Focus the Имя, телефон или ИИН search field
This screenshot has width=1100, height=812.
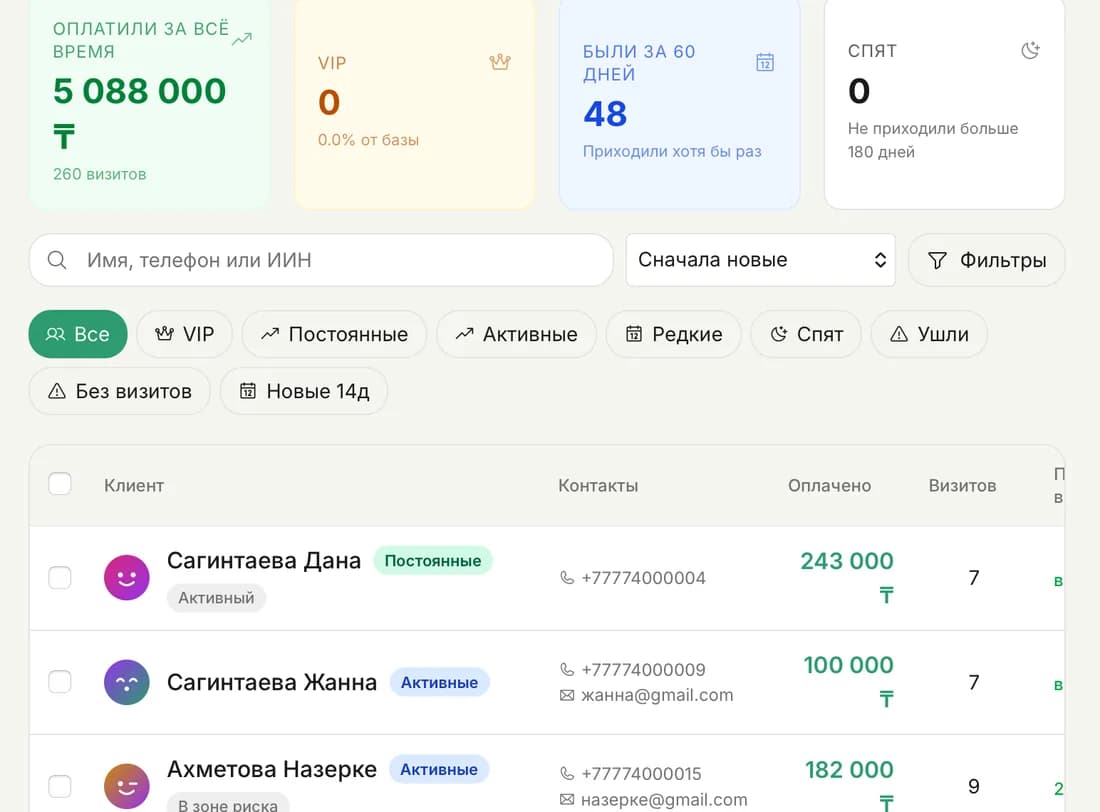[321, 260]
